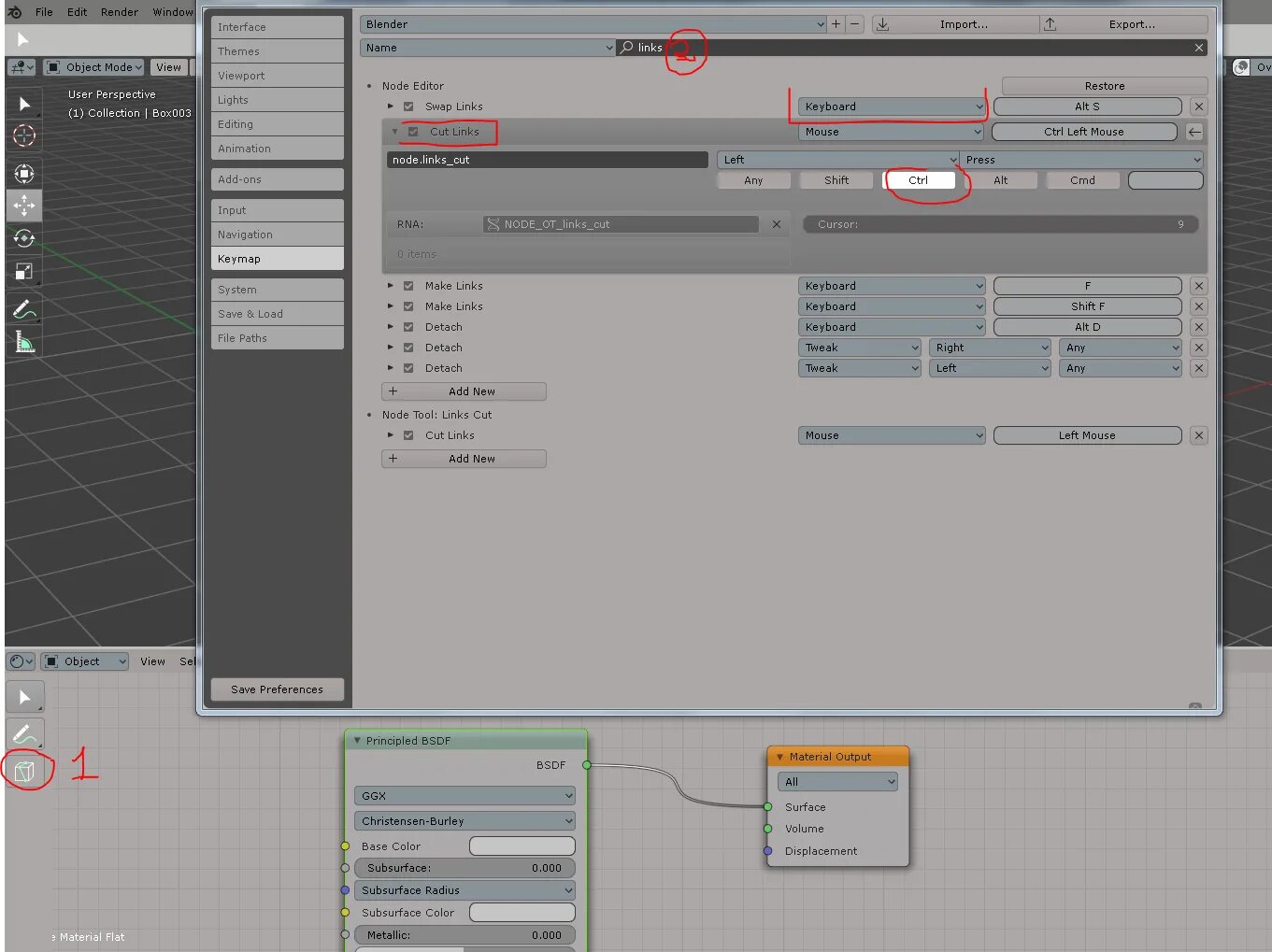Open the Render menu
The height and width of the screenshot is (952, 1272).
120,12
